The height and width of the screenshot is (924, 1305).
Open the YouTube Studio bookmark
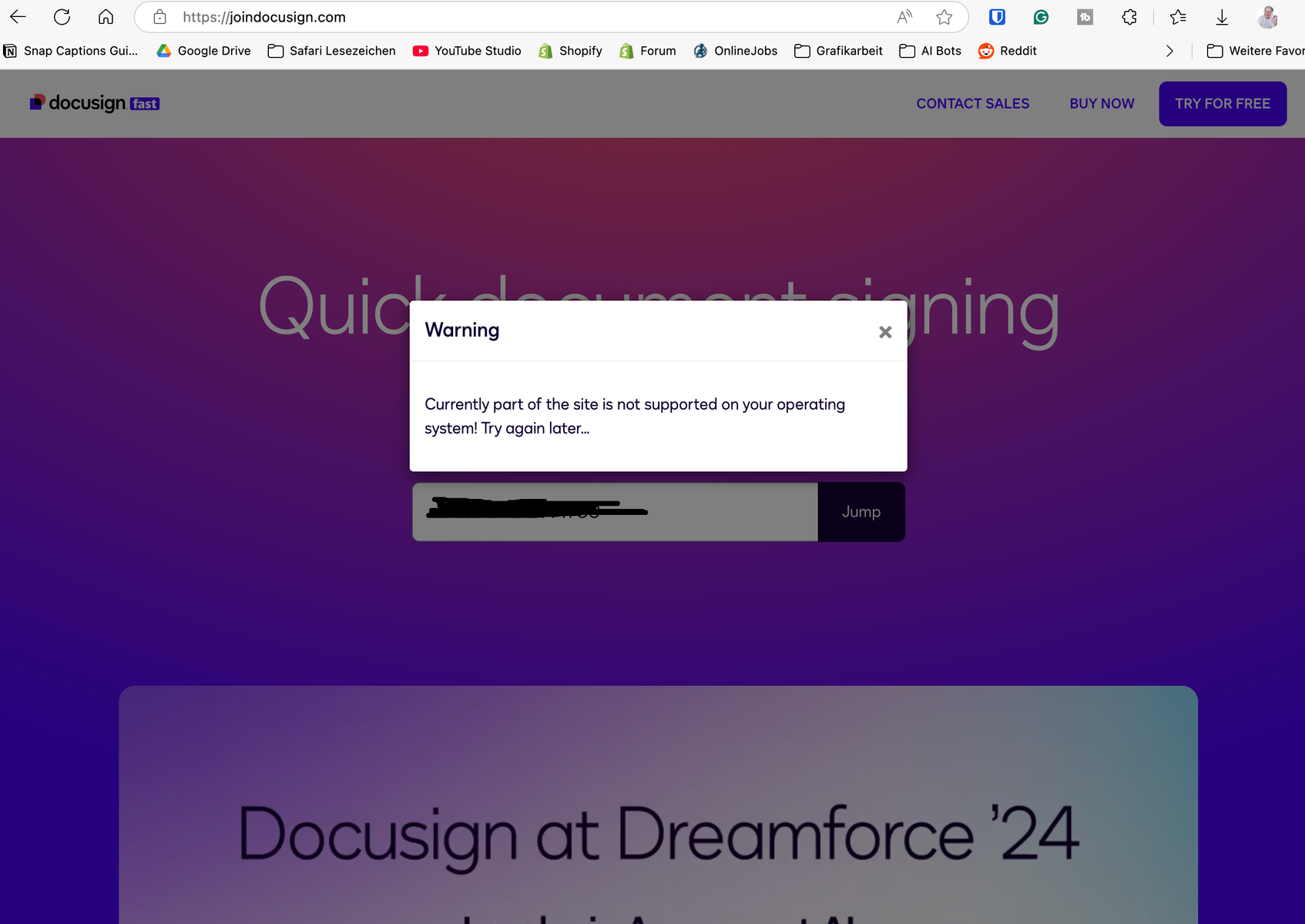[467, 51]
